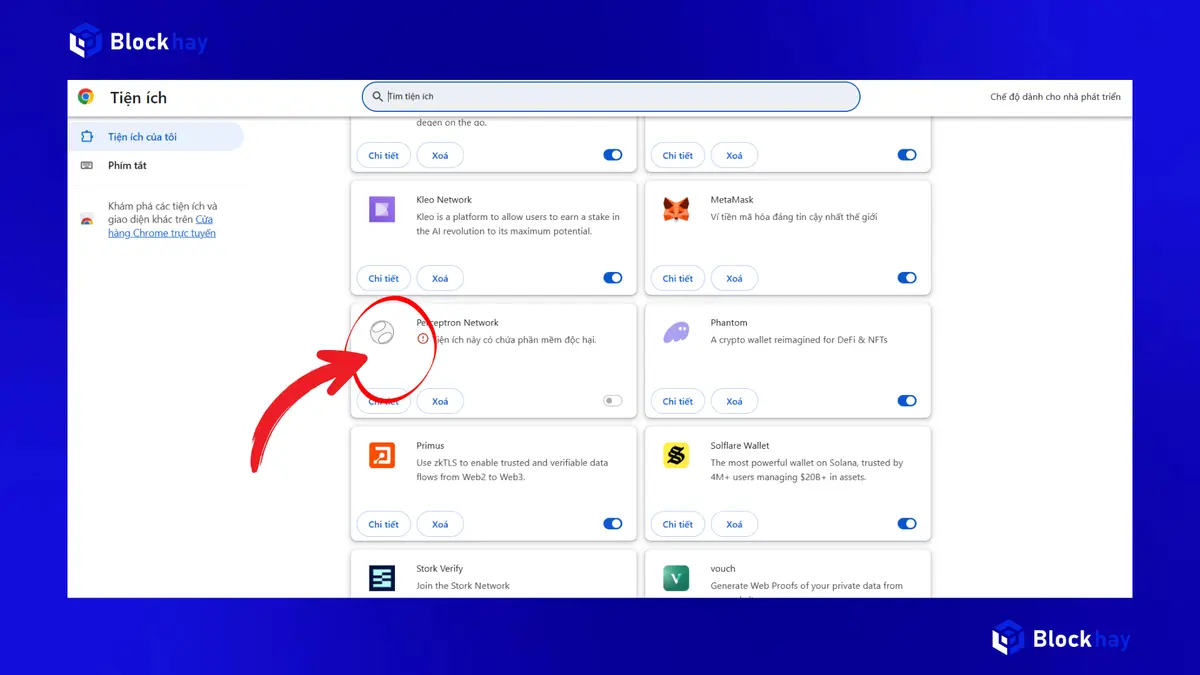The image size is (1200, 675).
Task: Disable the Kleo Network extension toggle
Action: 613,278
